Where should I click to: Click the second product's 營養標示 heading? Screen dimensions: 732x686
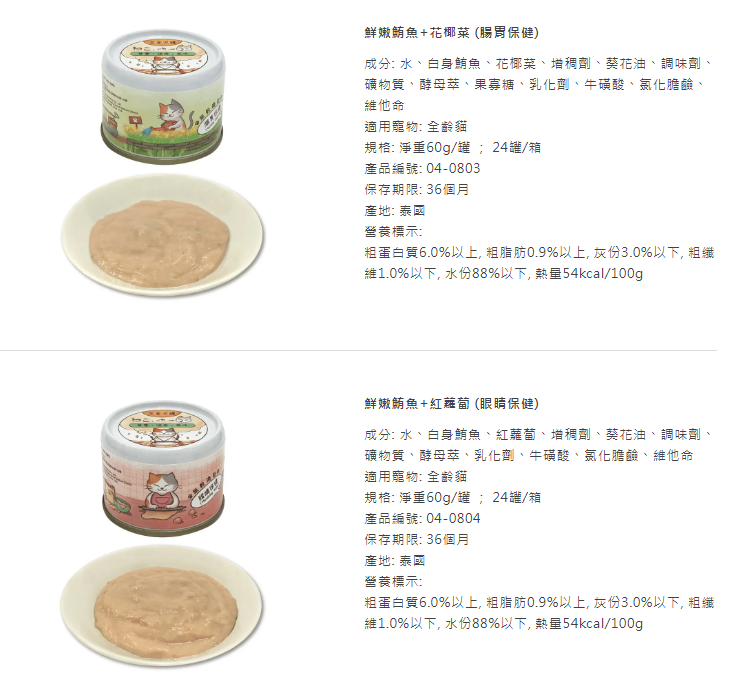tap(393, 582)
